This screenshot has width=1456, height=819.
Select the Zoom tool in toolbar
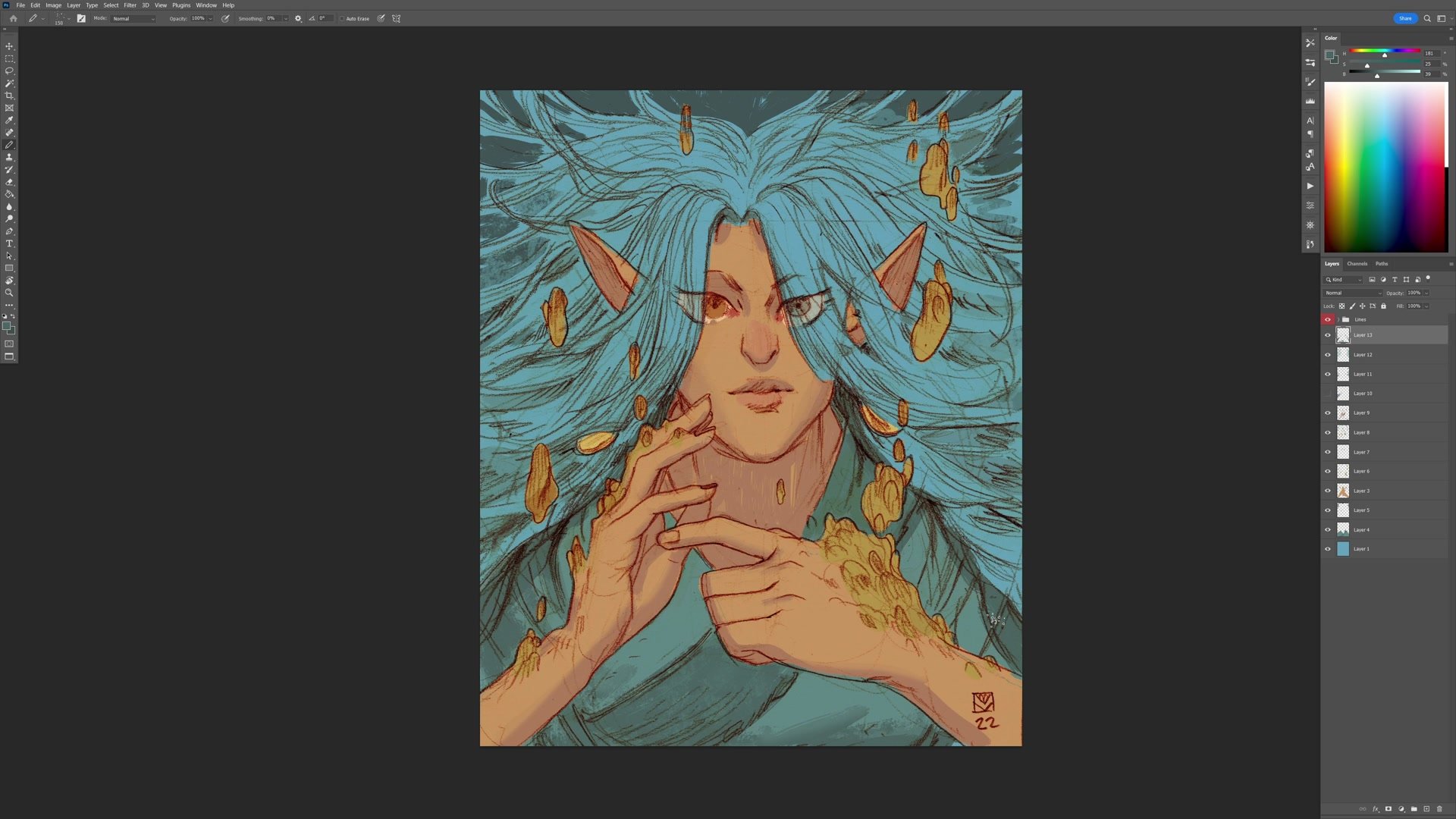[x=9, y=293]
